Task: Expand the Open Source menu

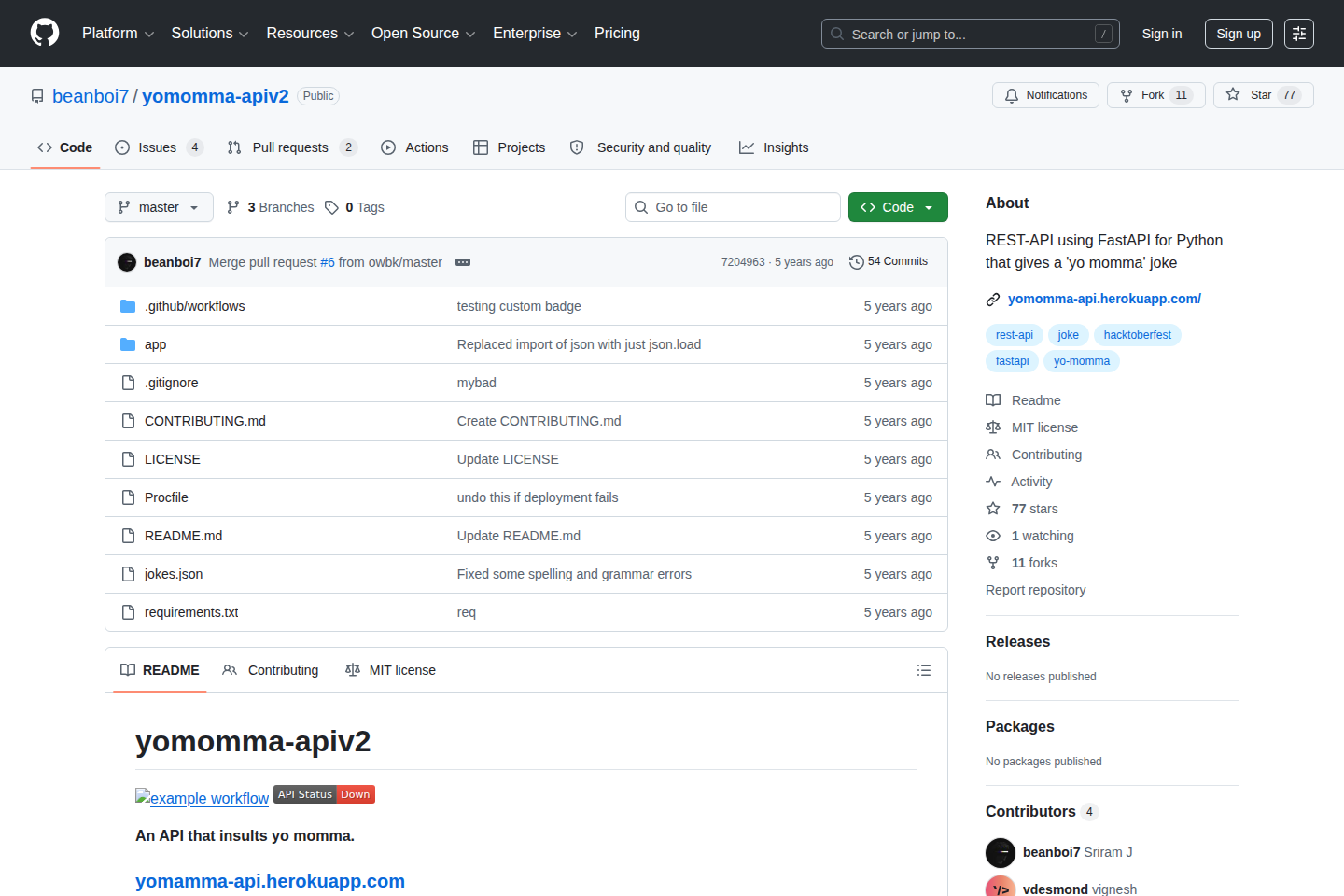Action: click(423, 34)
